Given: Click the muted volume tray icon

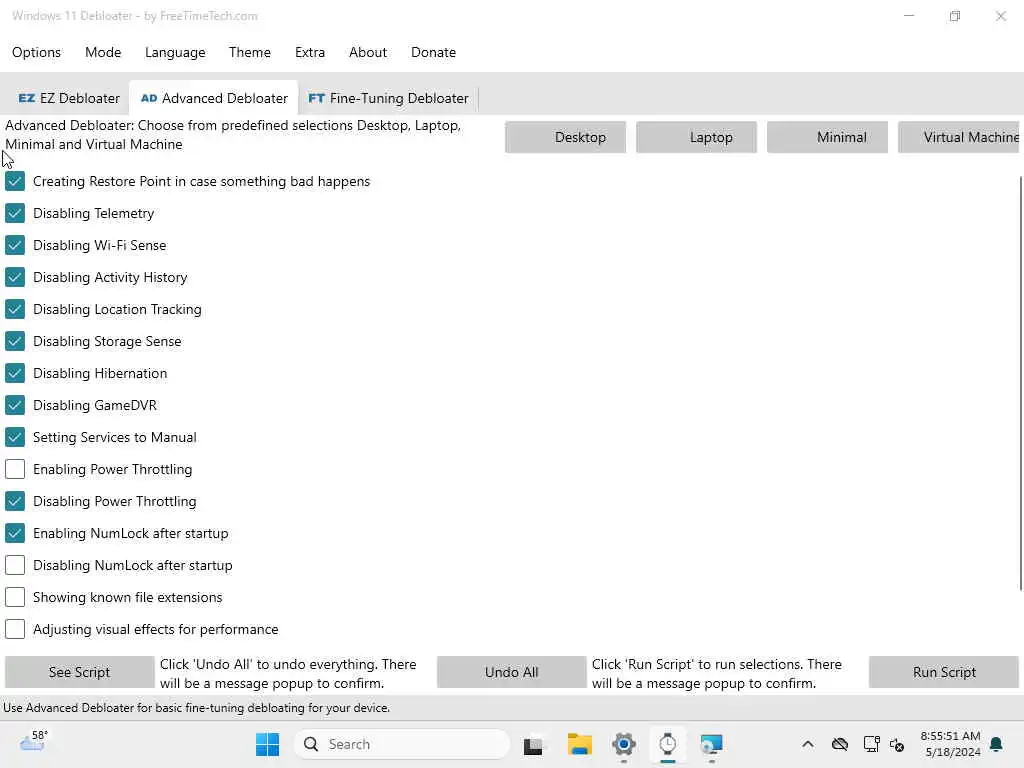Looking at the screenshot, I should [897, 744].
